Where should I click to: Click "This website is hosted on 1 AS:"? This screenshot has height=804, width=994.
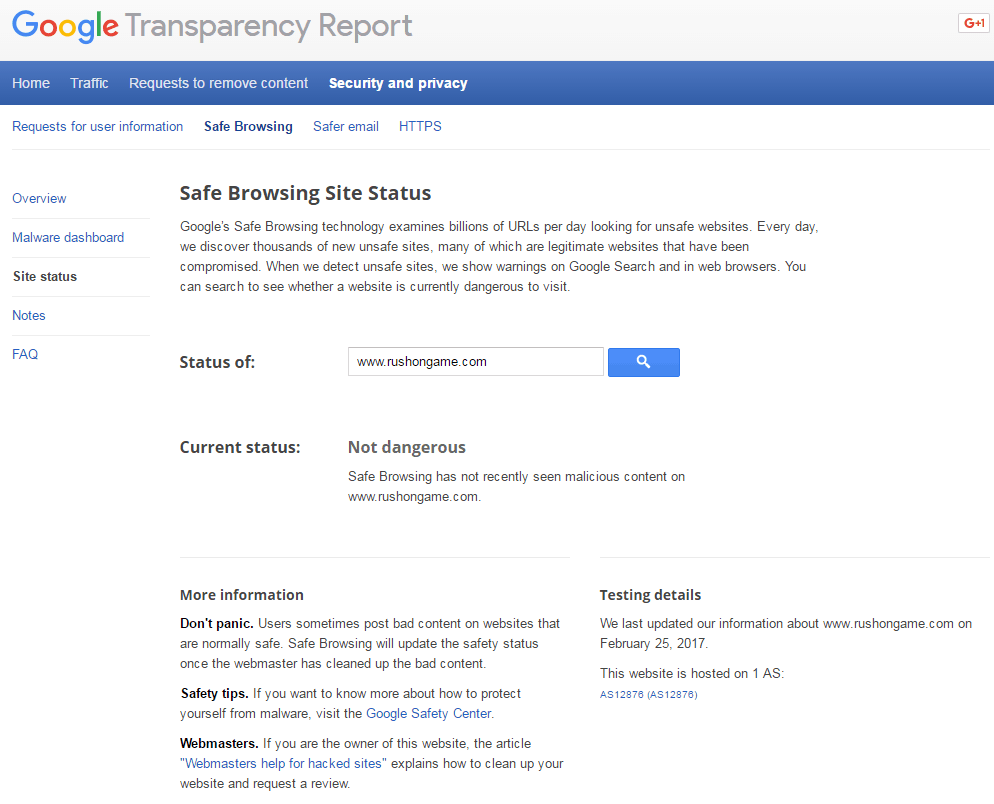[x=692, y=673]
